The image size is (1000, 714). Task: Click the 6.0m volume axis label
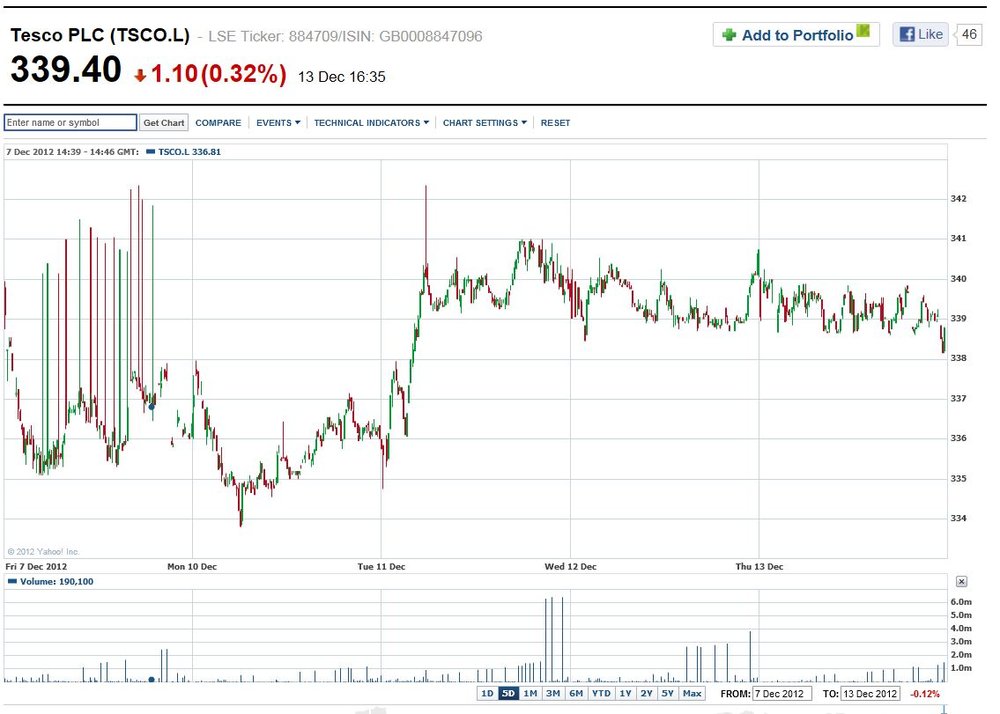961,602
